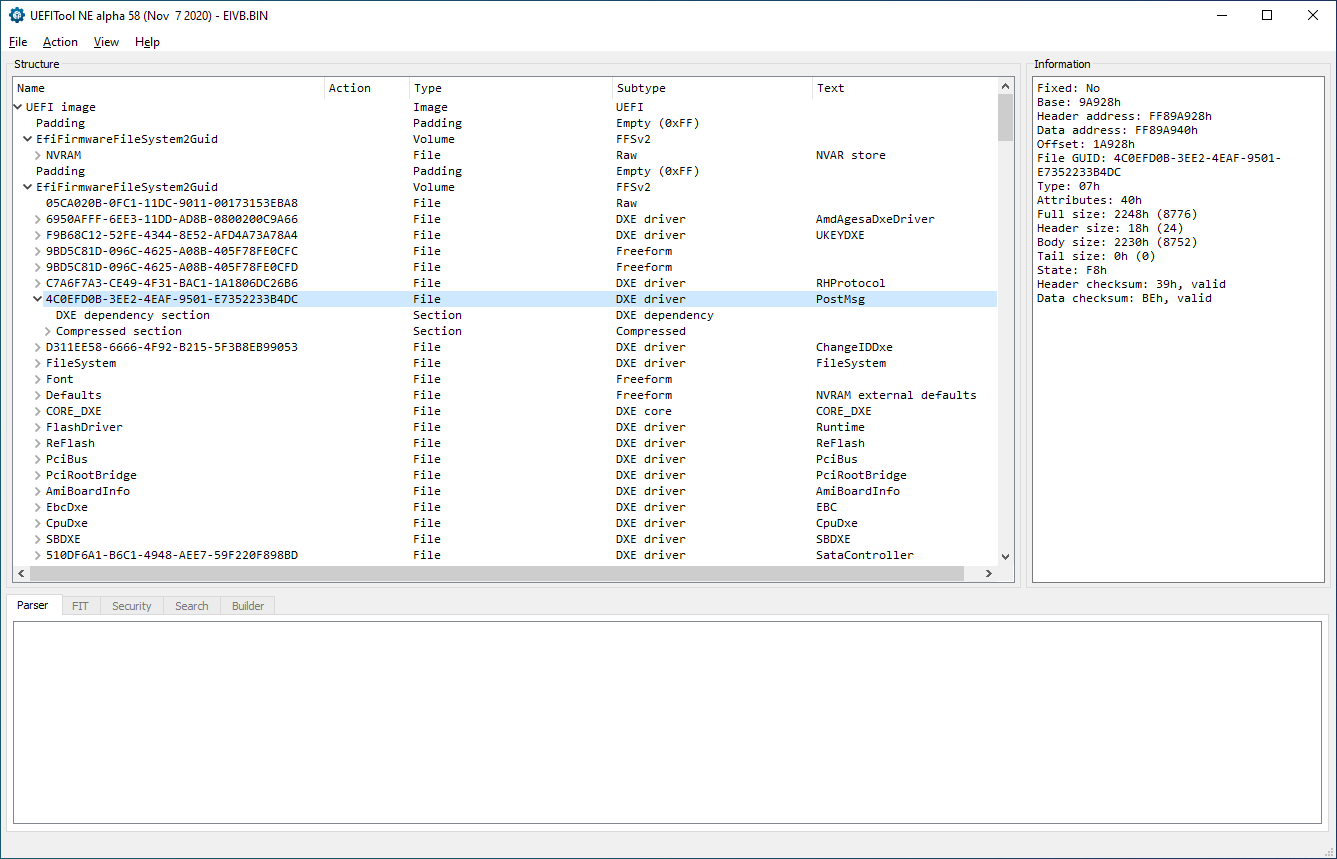
Task: Click the Action column header
Action: pos(367,88)
